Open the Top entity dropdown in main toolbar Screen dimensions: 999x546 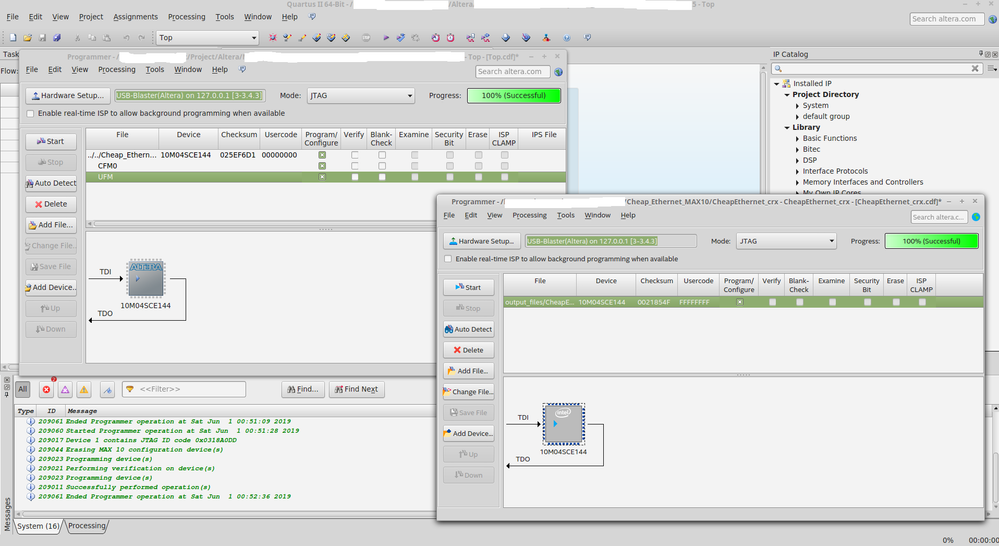[x=207, y=38]
